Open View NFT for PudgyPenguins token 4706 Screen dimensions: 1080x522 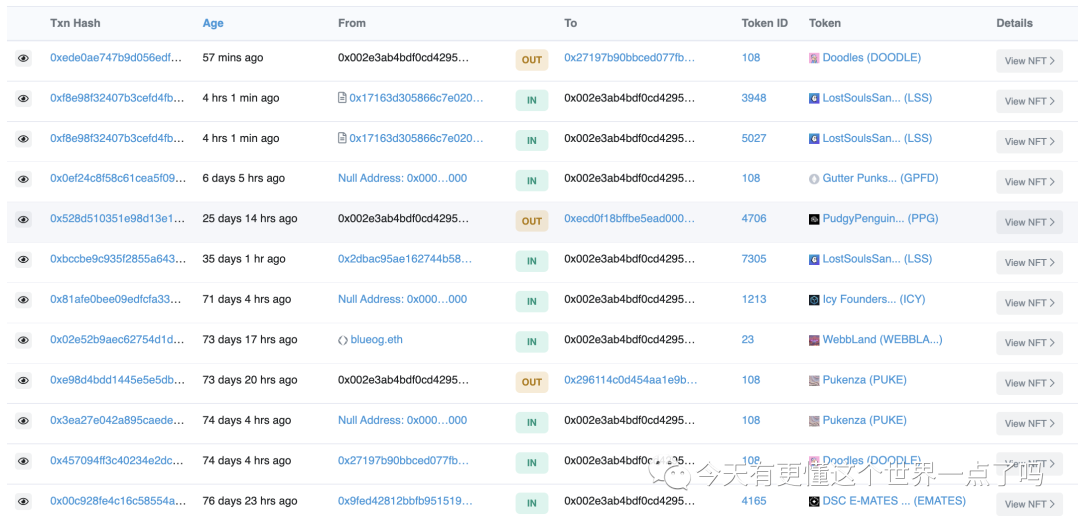click(x=1029, y=222)
